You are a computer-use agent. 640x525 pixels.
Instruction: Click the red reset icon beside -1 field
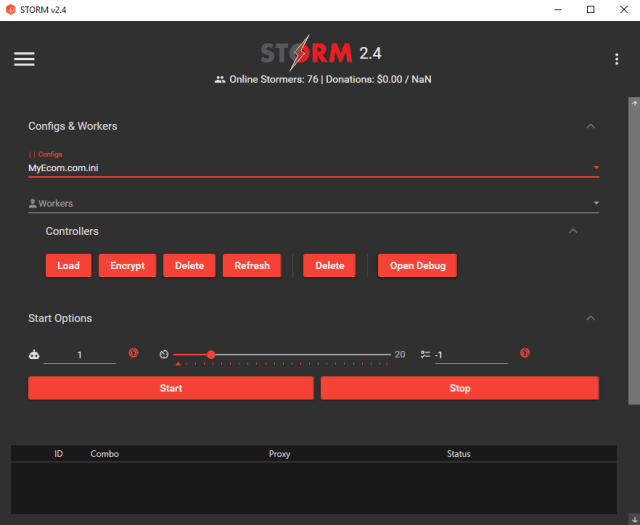525,353
